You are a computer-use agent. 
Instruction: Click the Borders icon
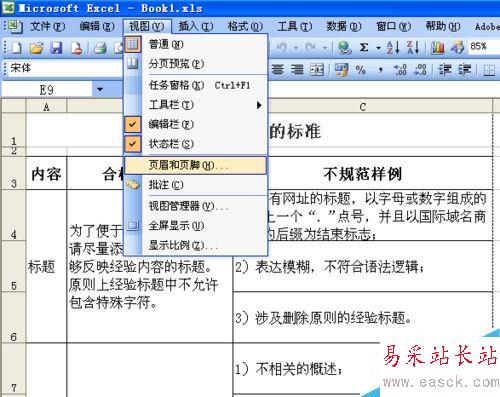[x=489, y=70]
